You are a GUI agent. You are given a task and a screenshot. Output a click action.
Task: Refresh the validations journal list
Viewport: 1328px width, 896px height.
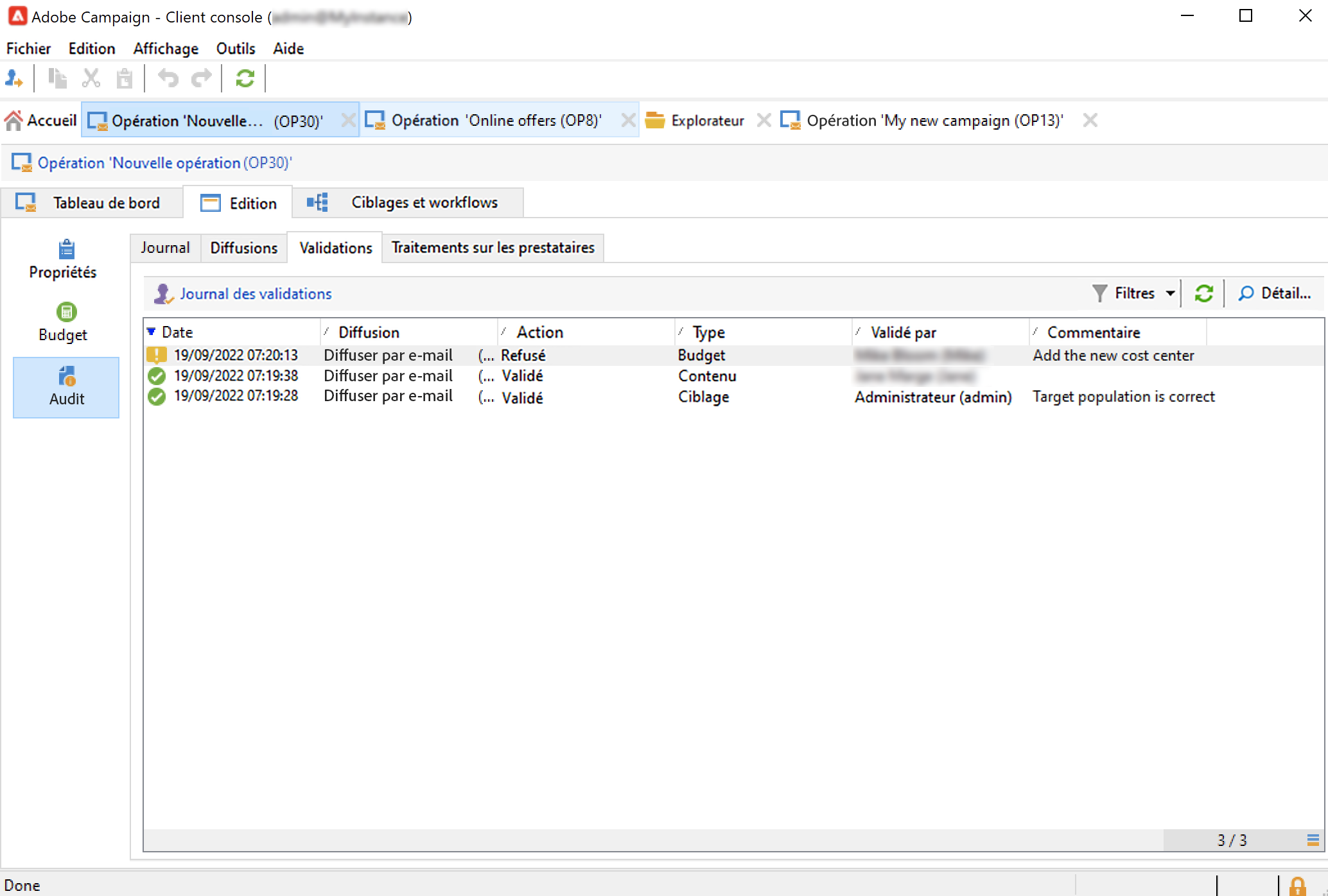(x=1203, y=293)
